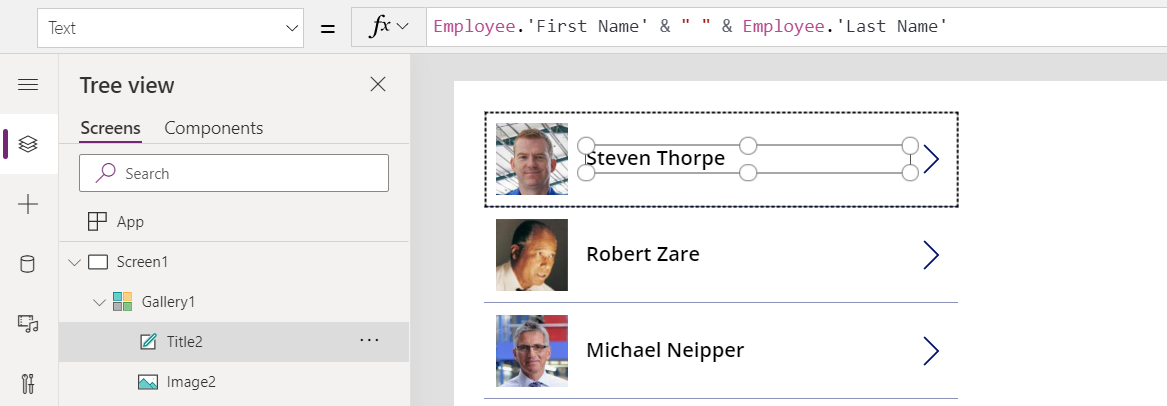The image size is (1167, 406).
Task: Click the arrow next to Steven Thorpe
Action: tap(931, 159)
